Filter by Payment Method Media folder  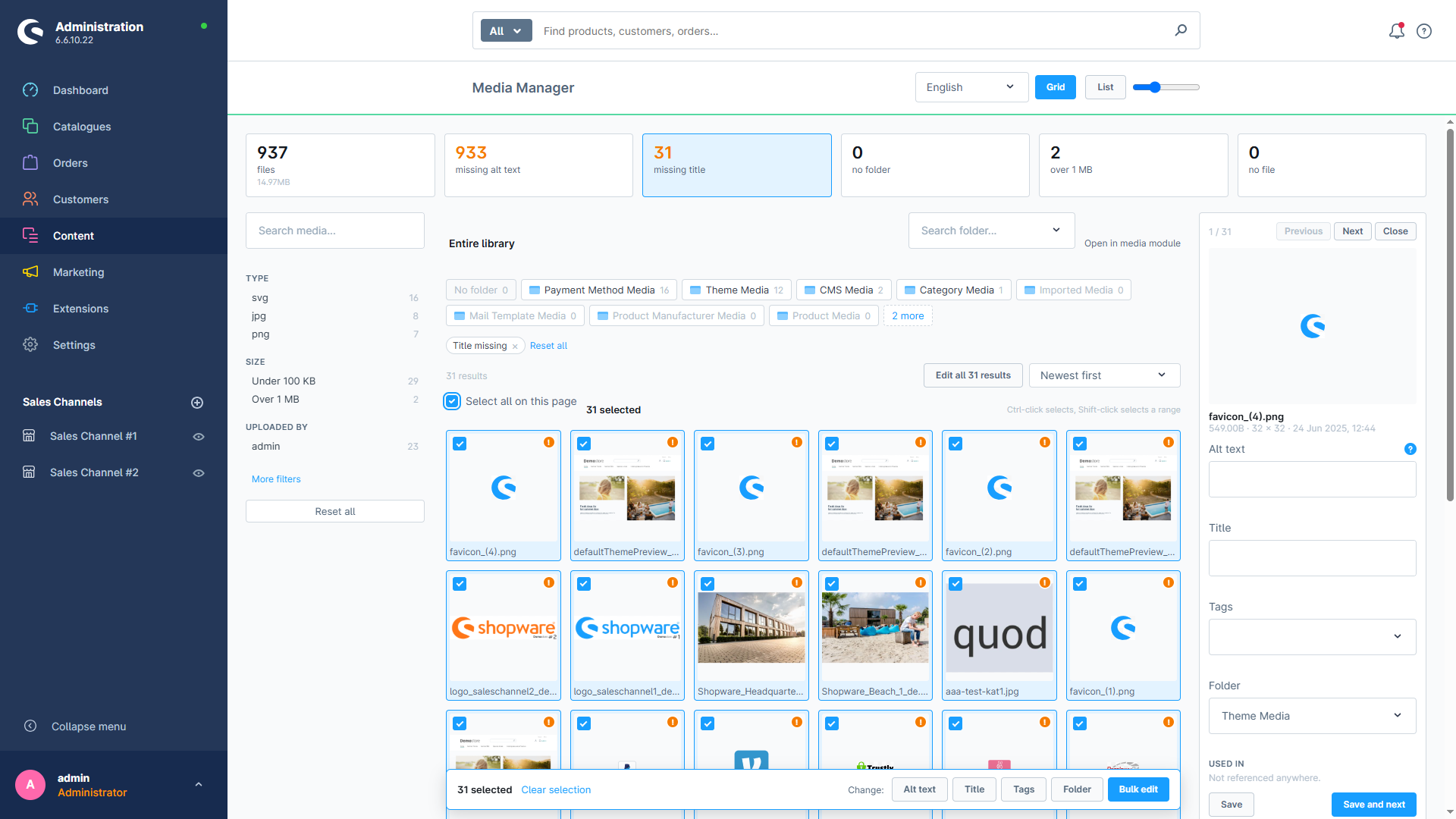[x=598, y=290]
